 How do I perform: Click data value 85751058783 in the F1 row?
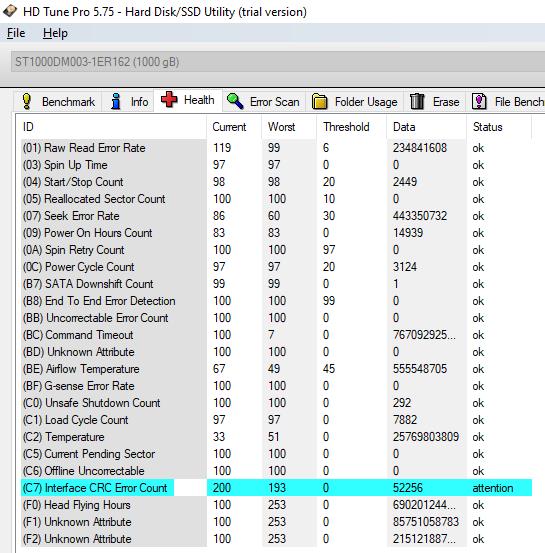pos(426,522)
